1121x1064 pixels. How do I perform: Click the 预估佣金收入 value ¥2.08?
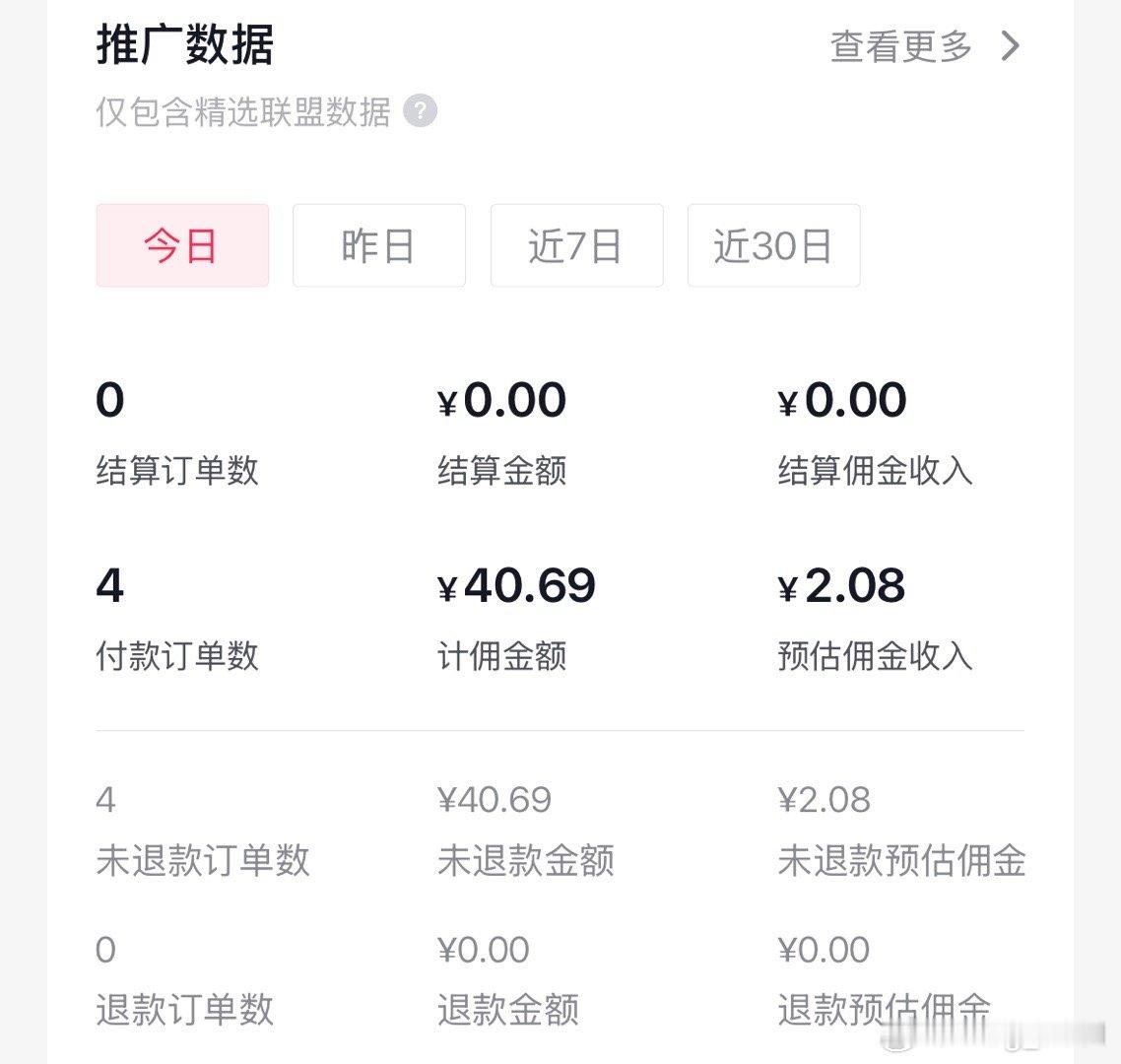point(841,585)
